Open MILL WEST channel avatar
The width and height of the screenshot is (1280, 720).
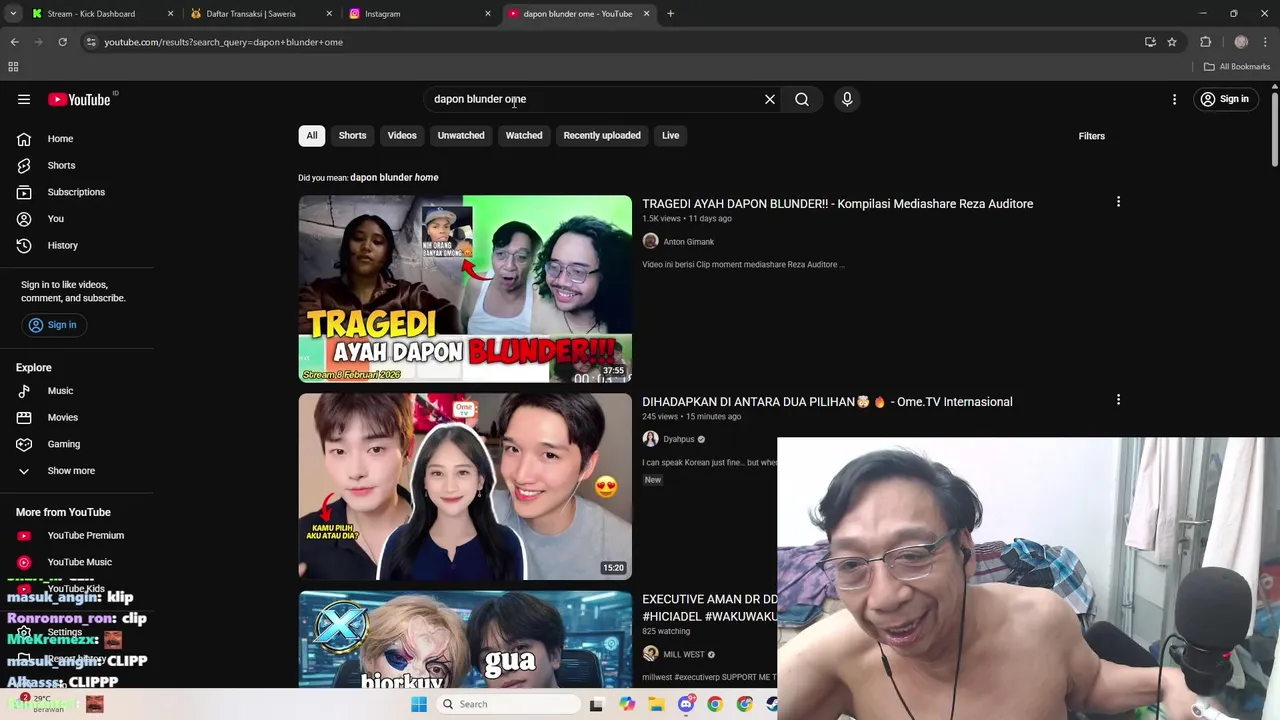pyautogui.click(x=650, y=654)
